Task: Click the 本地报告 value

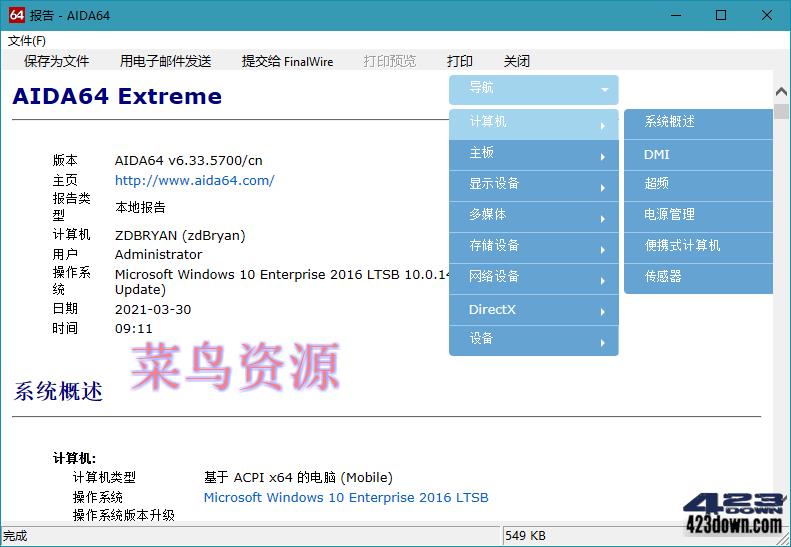Action: tap(140, 207)
